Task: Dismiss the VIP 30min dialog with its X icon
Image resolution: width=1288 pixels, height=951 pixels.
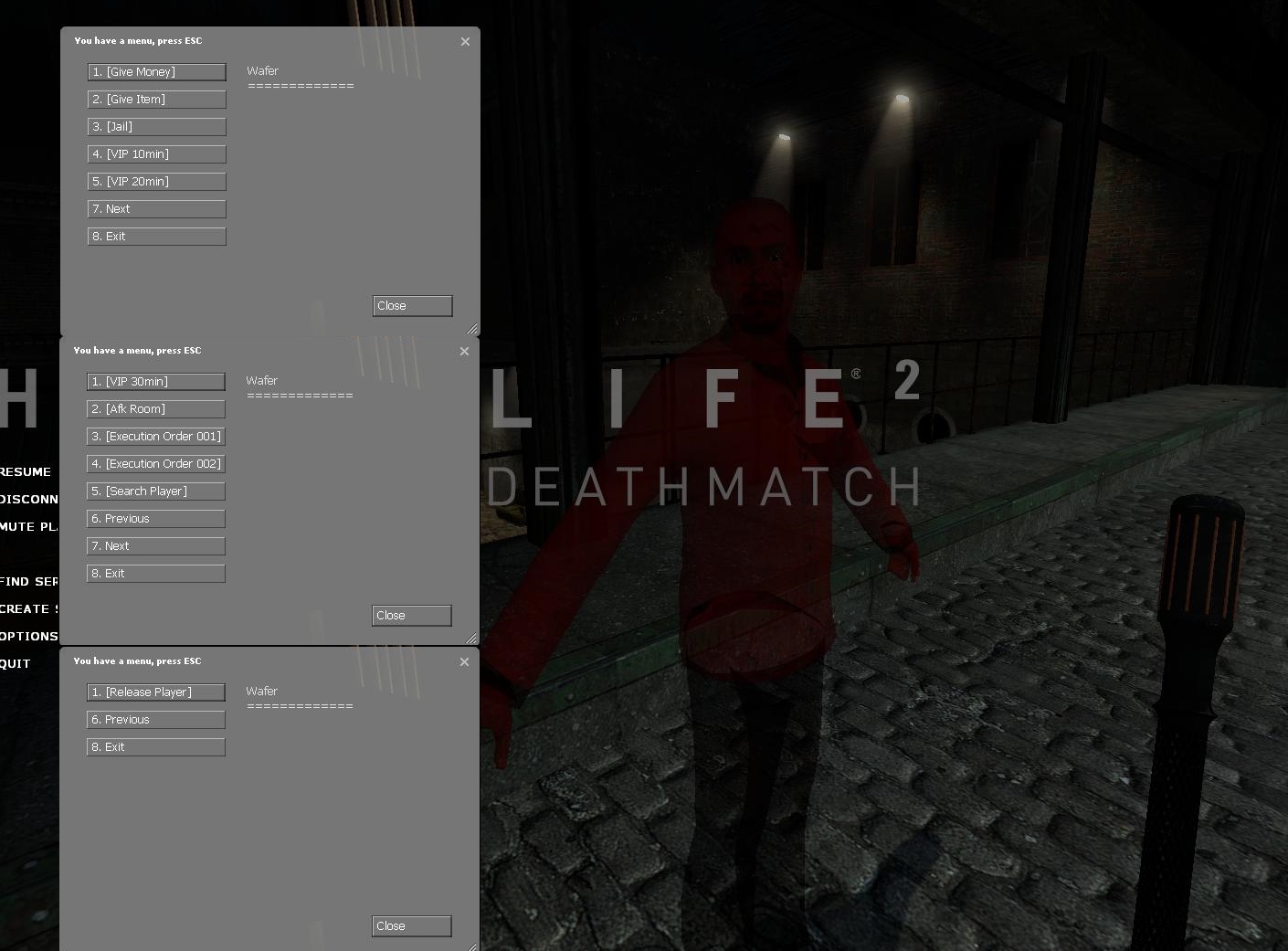Action: [x=464, y=352]
